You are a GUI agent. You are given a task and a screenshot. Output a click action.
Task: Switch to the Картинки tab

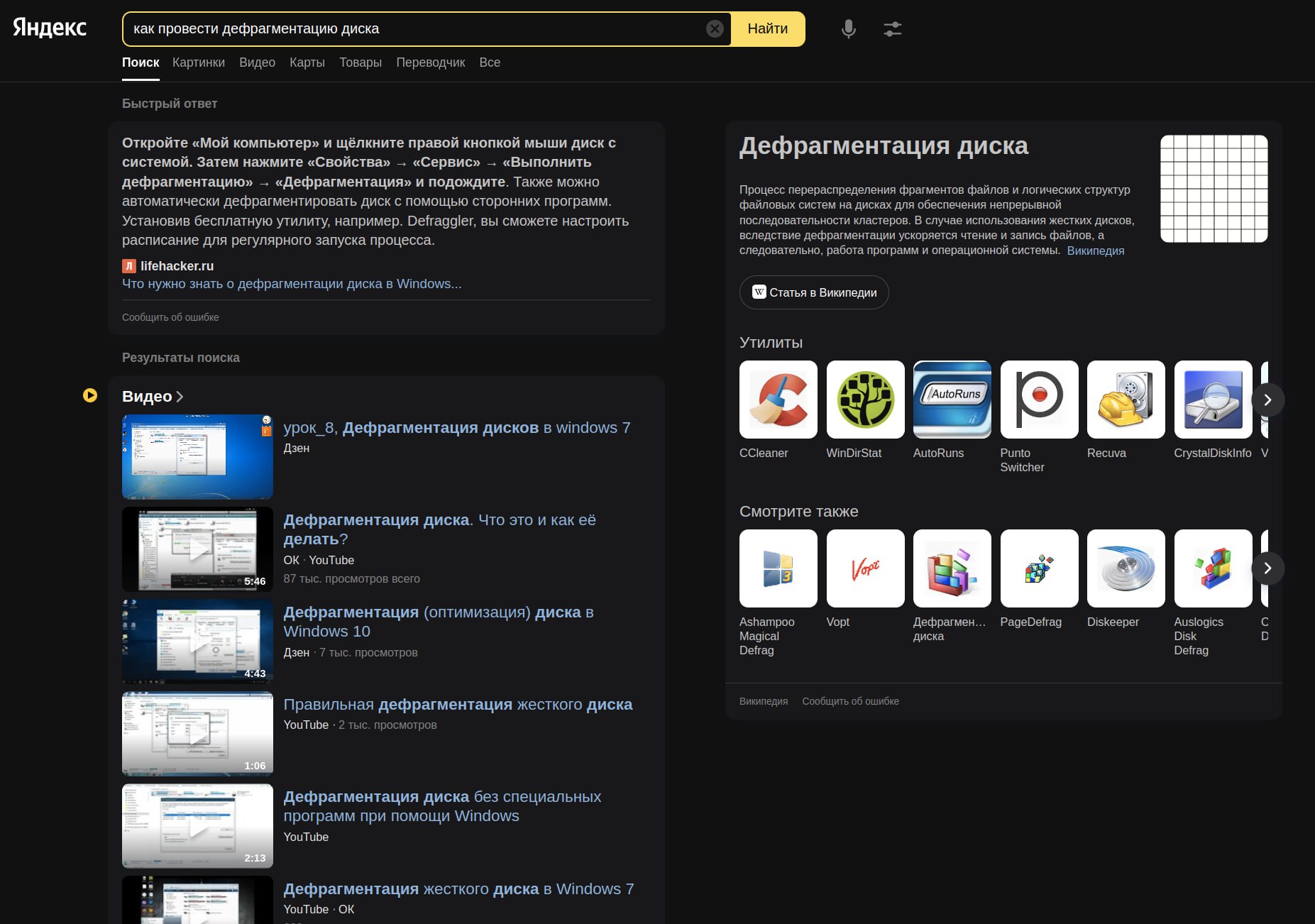199,62
